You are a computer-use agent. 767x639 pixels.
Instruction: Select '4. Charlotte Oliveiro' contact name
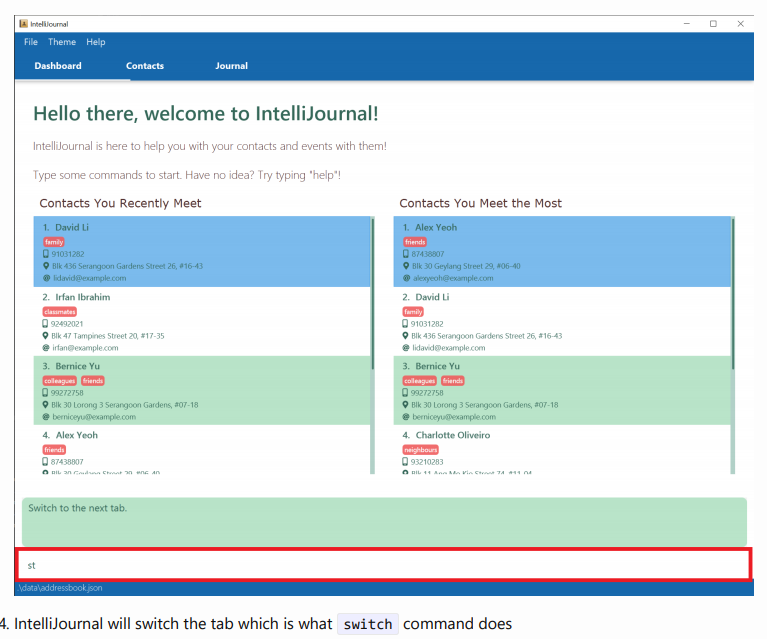(446, 435)
